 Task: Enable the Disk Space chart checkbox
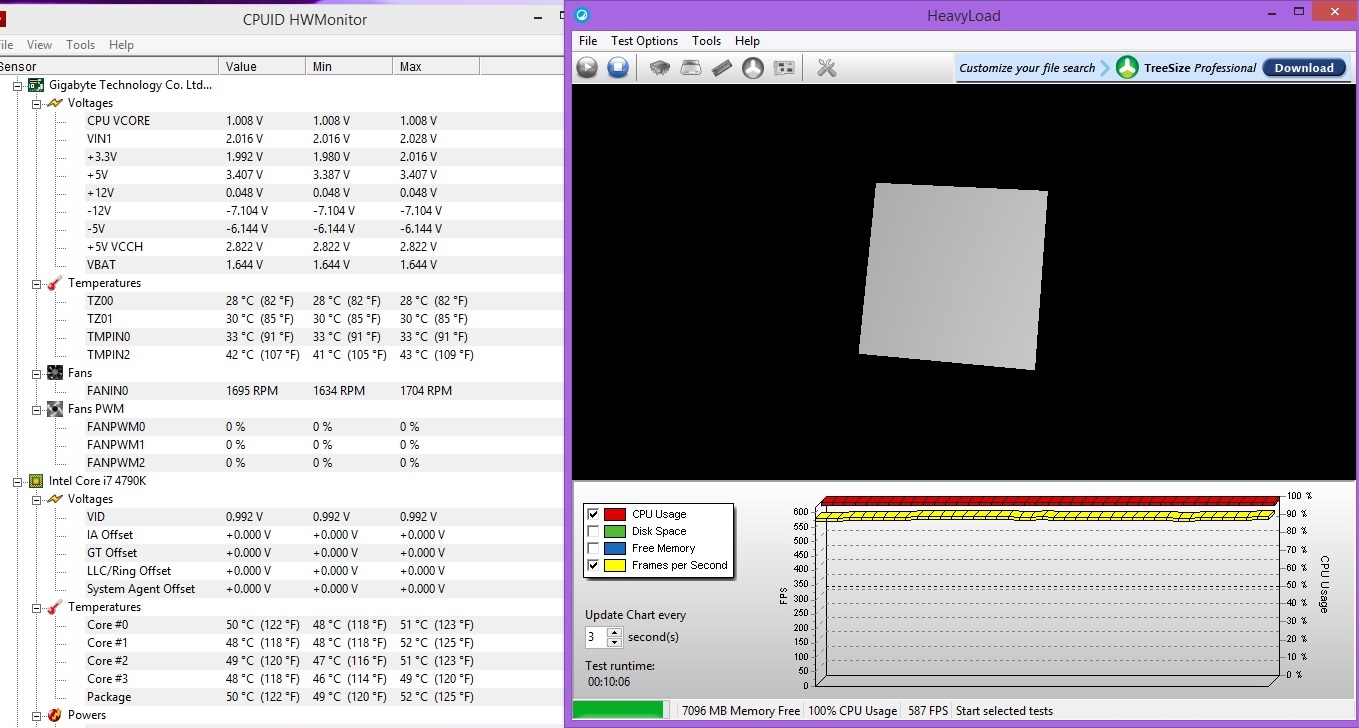coord(593,531)
